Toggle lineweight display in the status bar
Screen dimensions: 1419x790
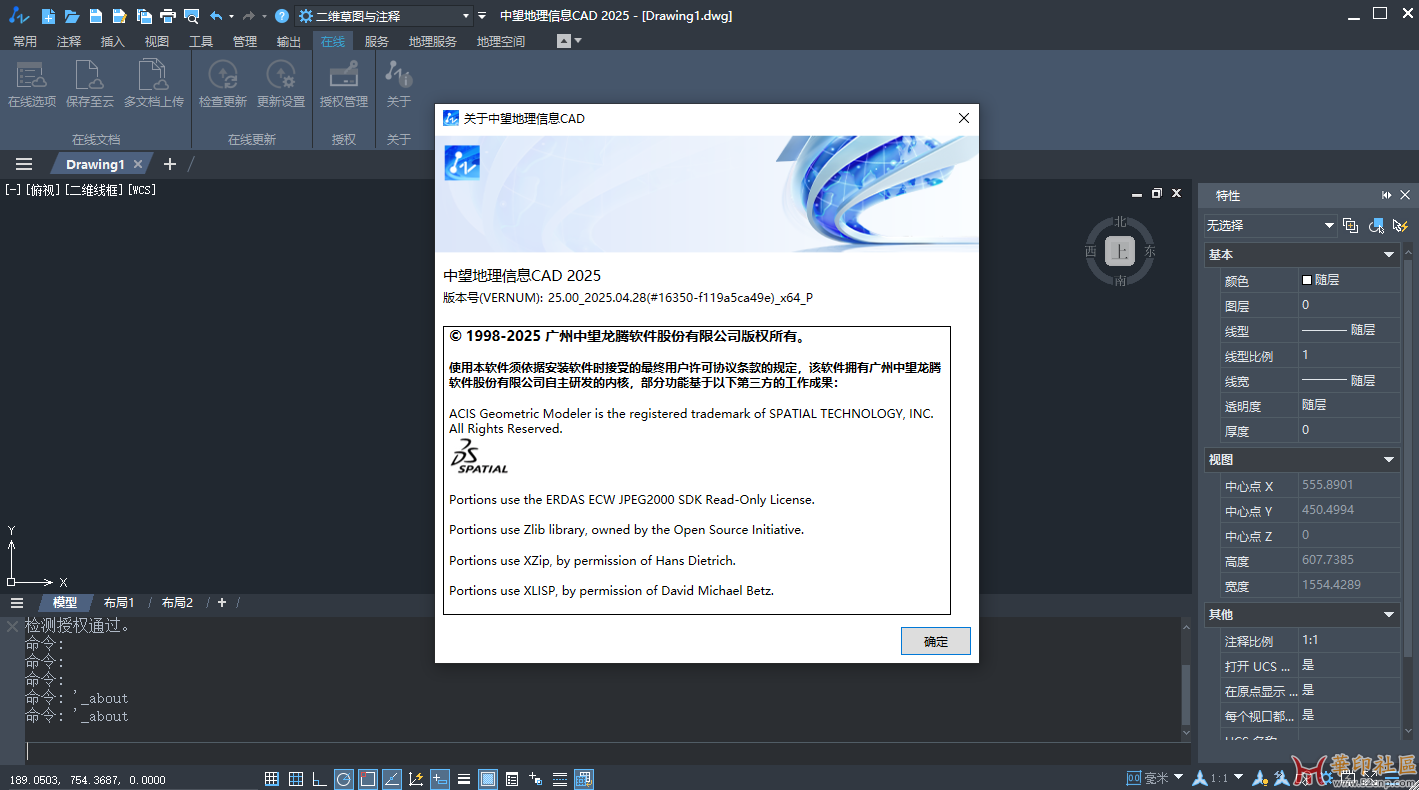[x=464, y=779]
